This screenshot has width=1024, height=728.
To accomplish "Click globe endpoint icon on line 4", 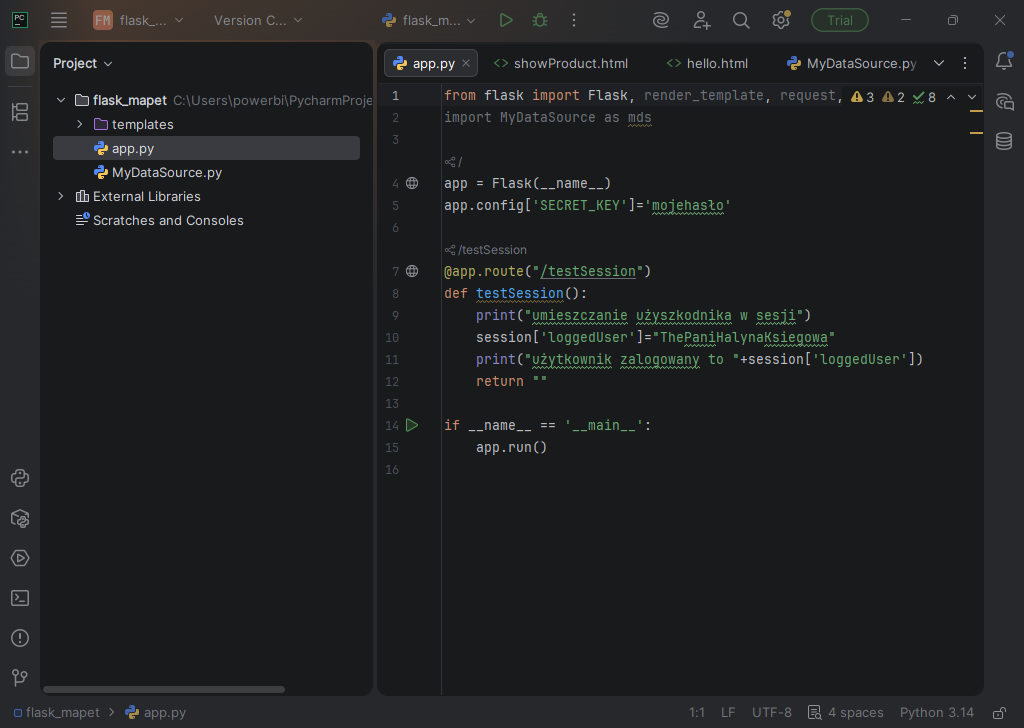I will (x=412, y=183).
